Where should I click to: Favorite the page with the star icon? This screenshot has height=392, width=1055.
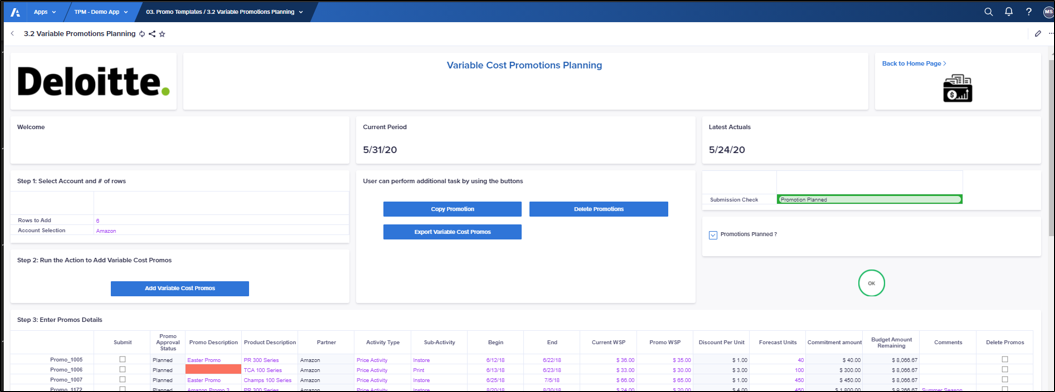pyautogui.click(x=162, y=33)
